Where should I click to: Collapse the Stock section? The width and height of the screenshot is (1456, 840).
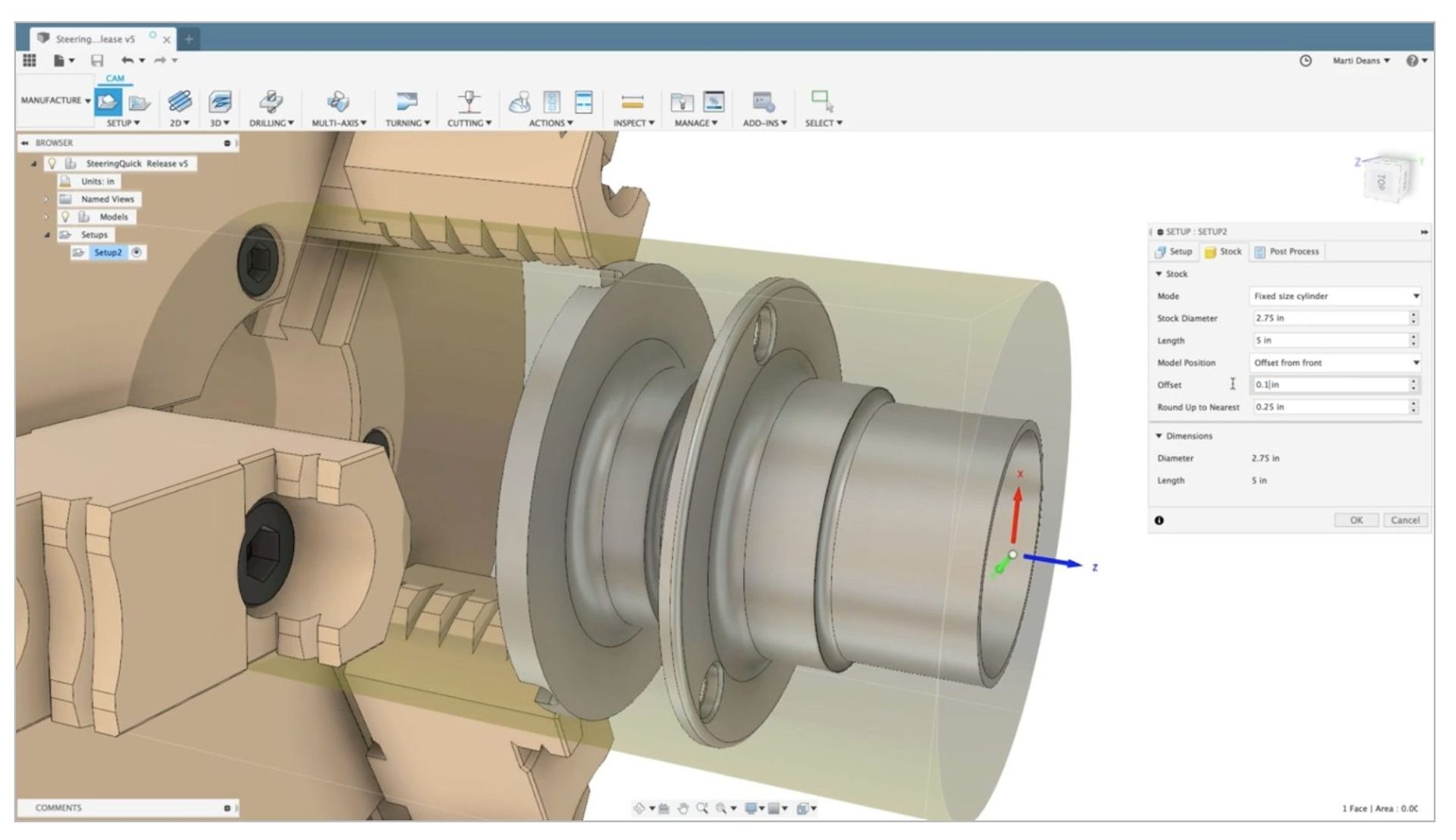click(1158, 274)
